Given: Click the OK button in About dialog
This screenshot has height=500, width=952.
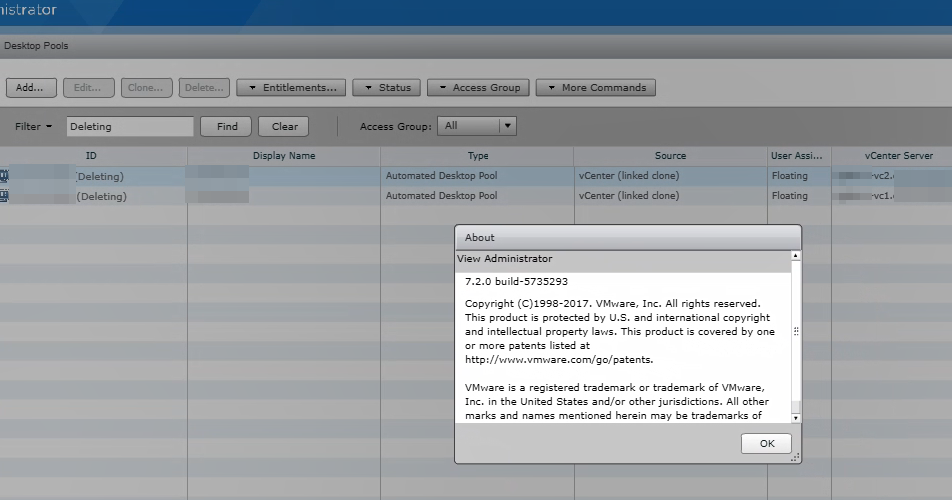Looking at the screenshot, I should coord(766,443).
